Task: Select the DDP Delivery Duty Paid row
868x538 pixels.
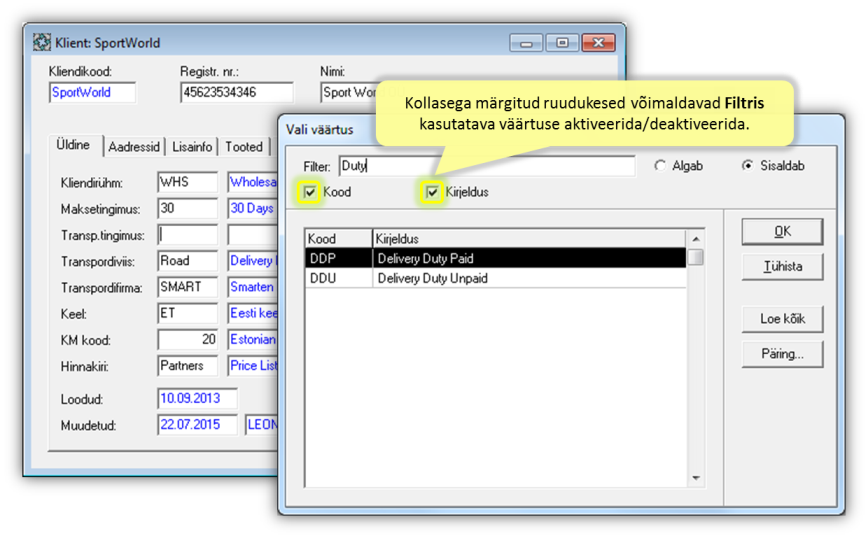Action: point(495,258)
